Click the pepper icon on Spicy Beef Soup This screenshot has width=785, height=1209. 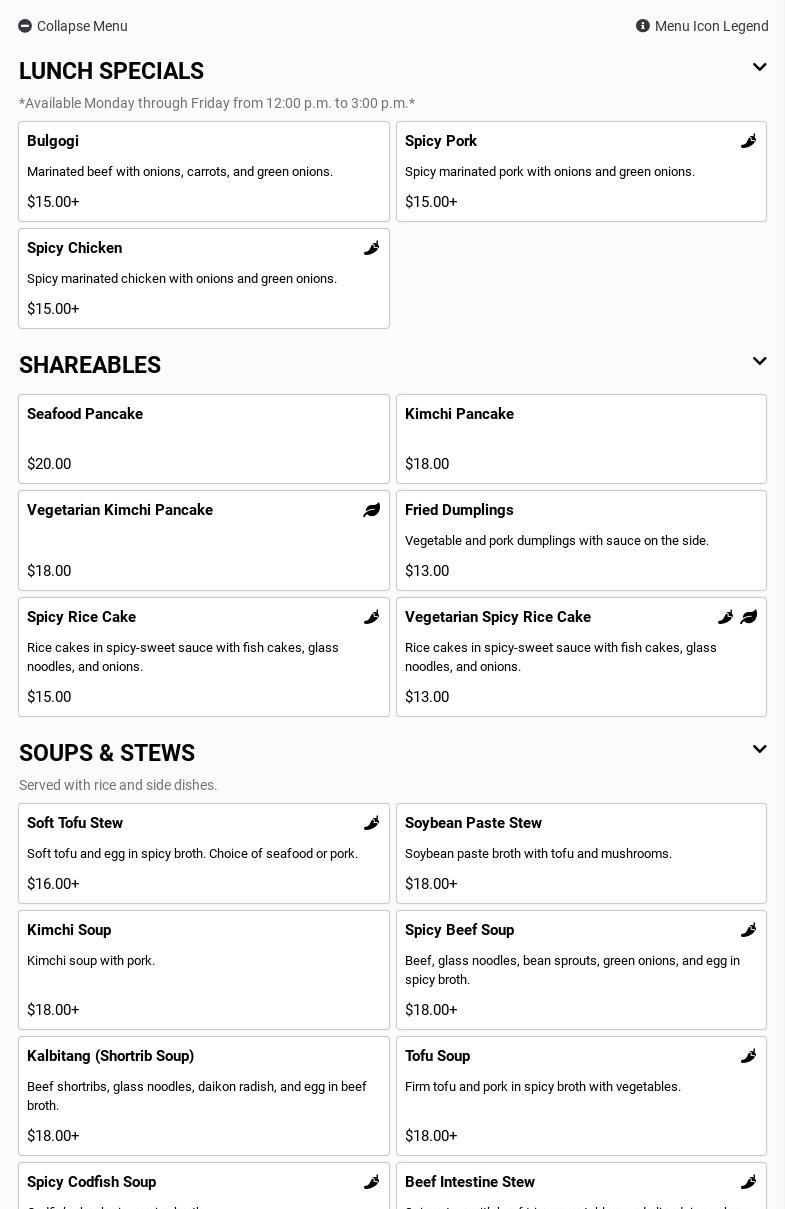coord(748,930)
